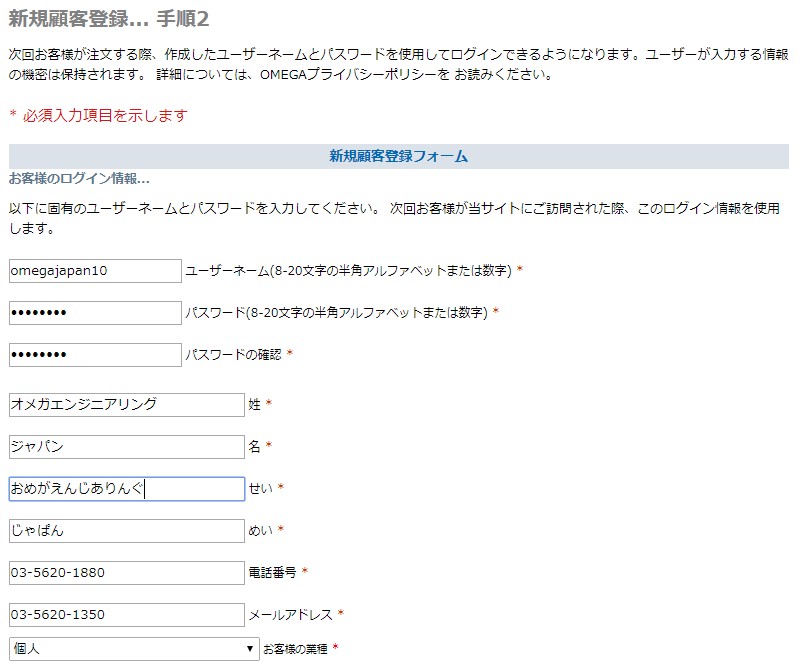Click the メールアドレス field with 03-5620-1350
The width and height of the screenshot is (807, 667).
point(127,615)
